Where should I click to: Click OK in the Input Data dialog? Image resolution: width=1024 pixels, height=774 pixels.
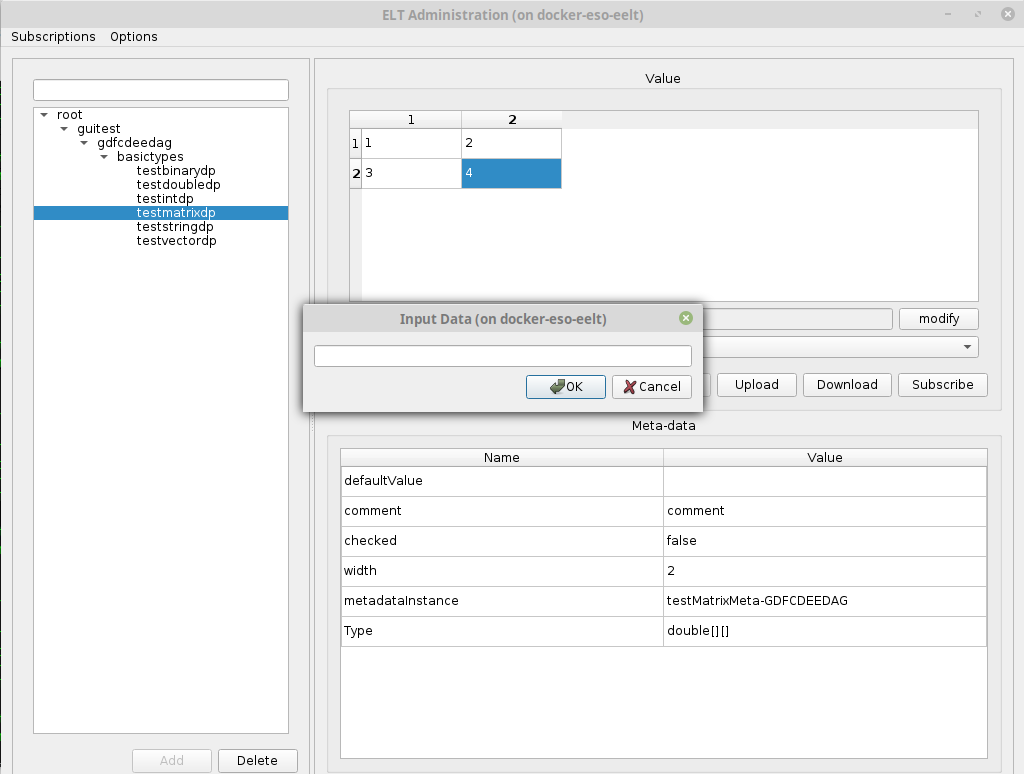click(566, 387)
